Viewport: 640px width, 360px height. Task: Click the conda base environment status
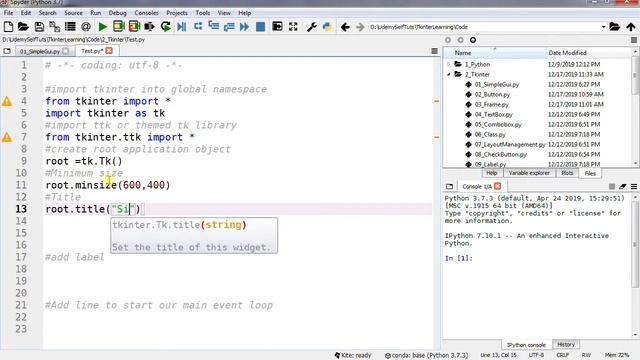tap(427, 356)
